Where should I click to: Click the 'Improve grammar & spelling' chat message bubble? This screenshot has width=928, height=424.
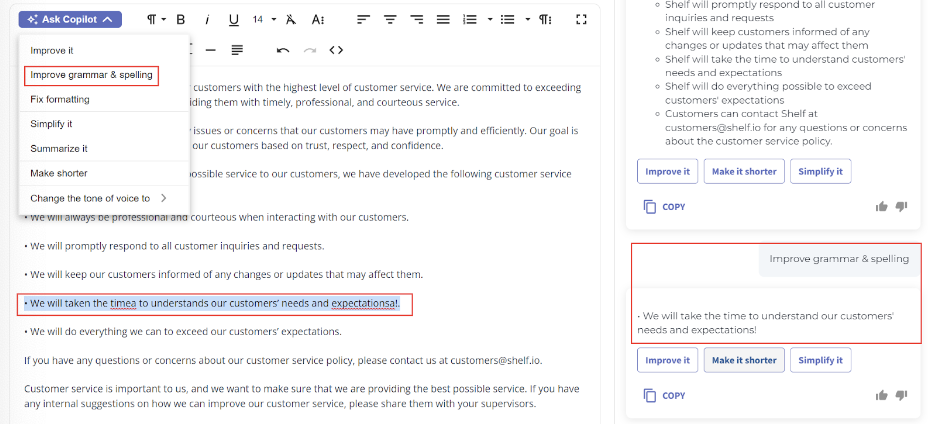(839, 259)
